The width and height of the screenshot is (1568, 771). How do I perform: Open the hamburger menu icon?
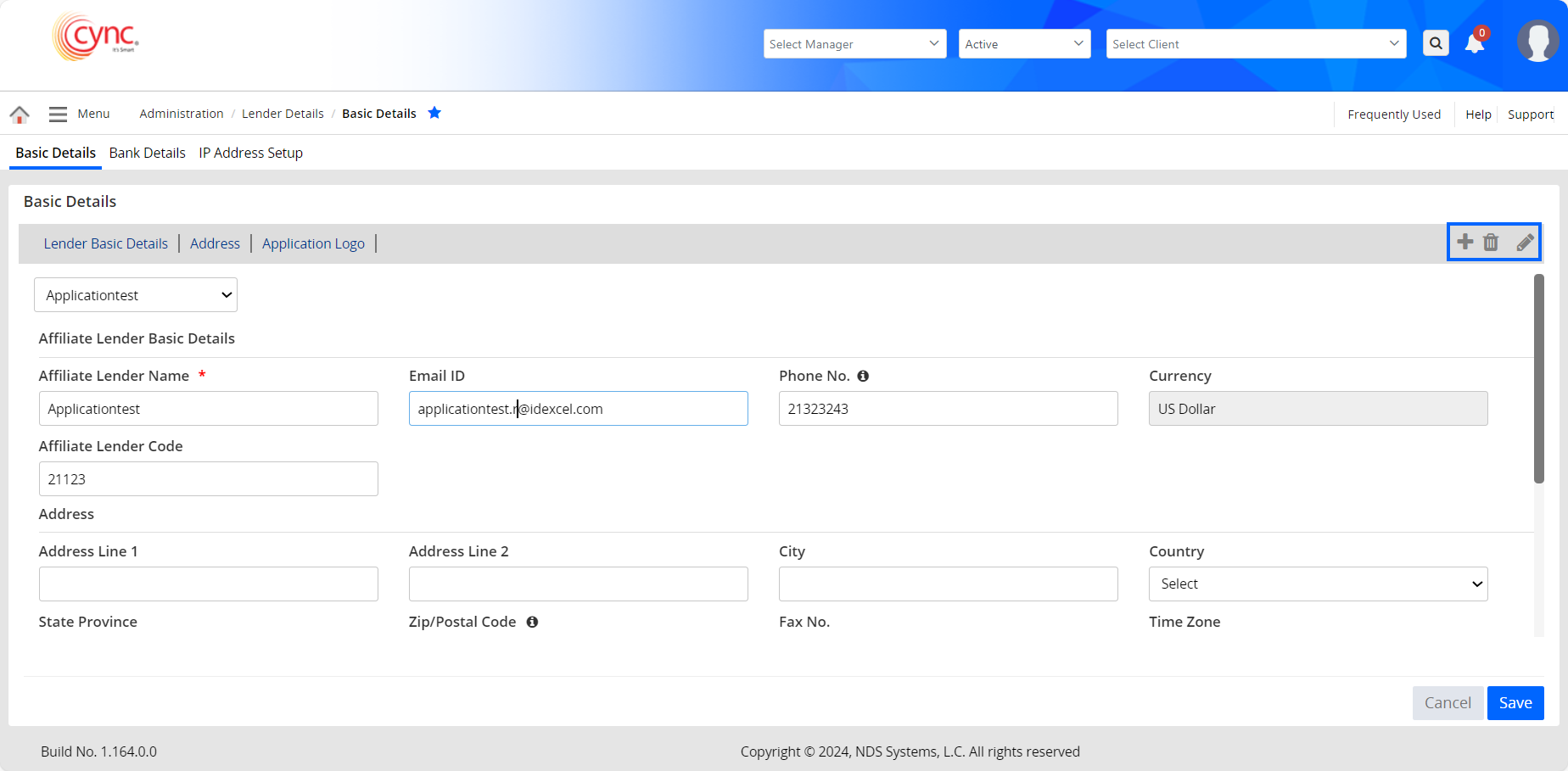[x=58, y=115]
